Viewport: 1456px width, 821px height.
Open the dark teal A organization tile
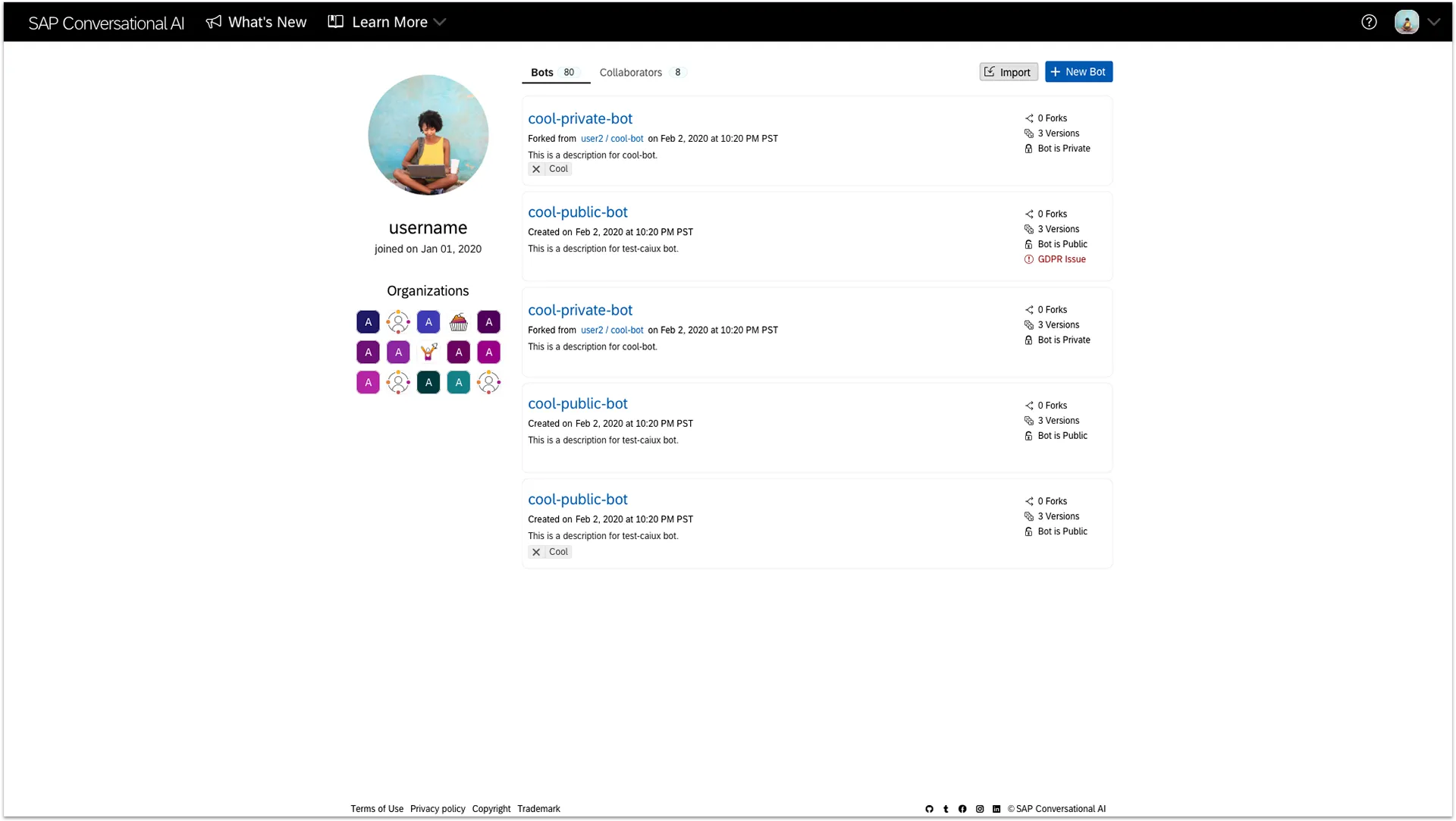point(428,382)
